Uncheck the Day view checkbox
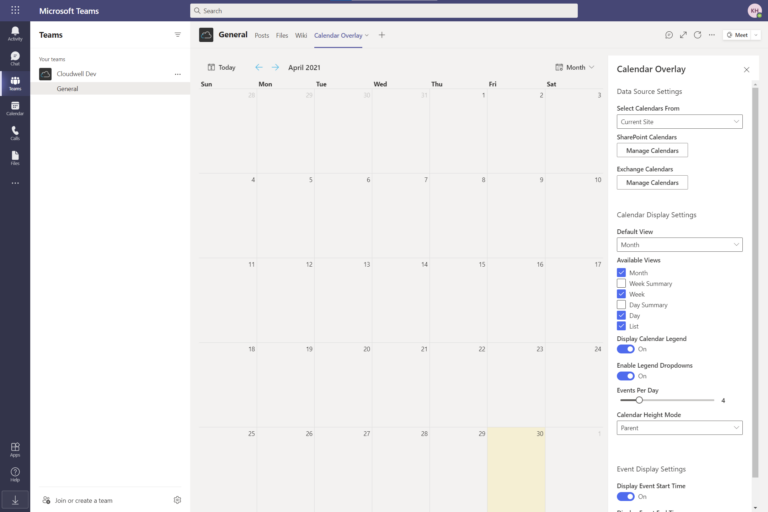This screenshot has height=512, width=768. [x=621, y=316]
